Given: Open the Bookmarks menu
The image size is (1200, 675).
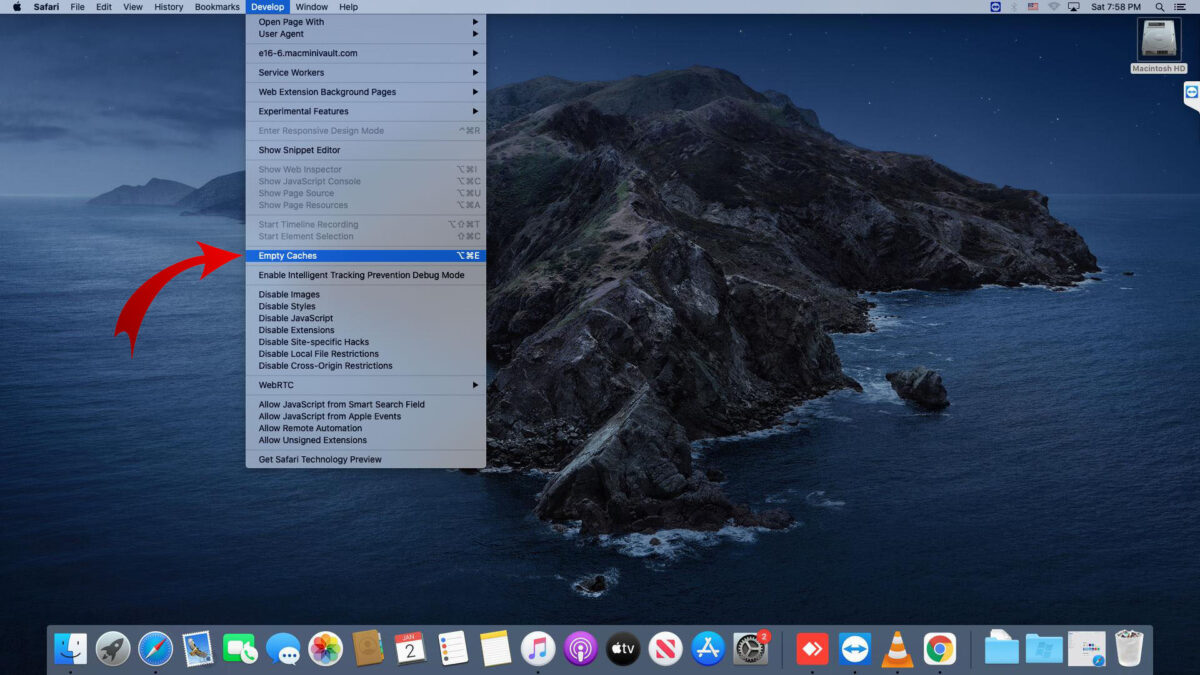Looking at the screenshot, I should pyautogui.click(x=216, y=7).
